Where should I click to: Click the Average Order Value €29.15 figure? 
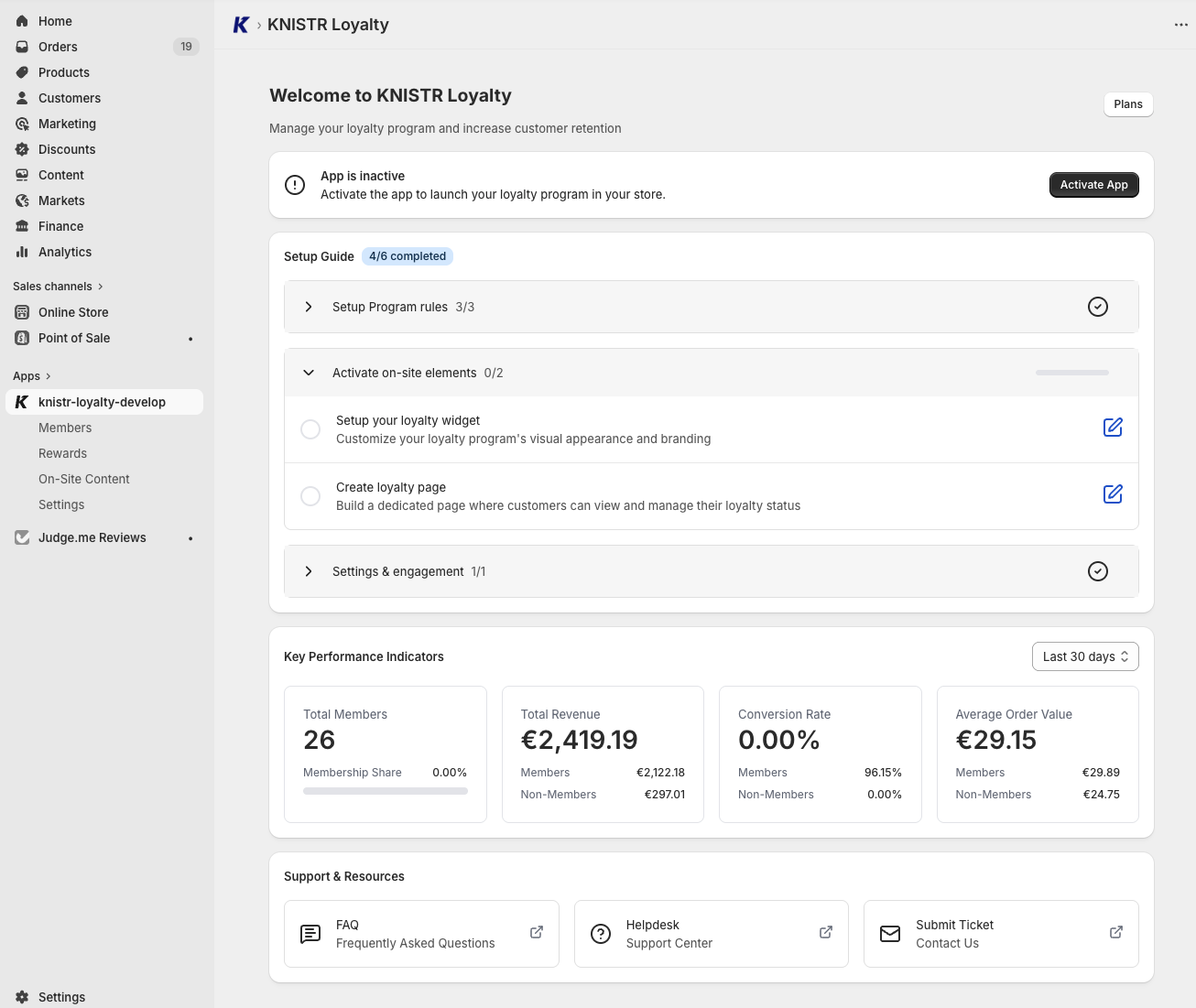pyautogui.click(x=996, y=740)
